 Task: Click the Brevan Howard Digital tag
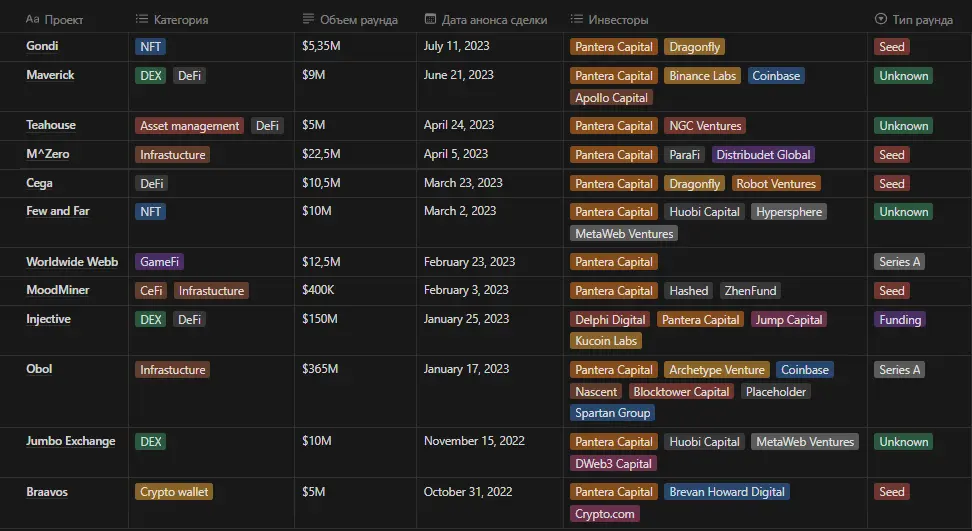[727, 492]
